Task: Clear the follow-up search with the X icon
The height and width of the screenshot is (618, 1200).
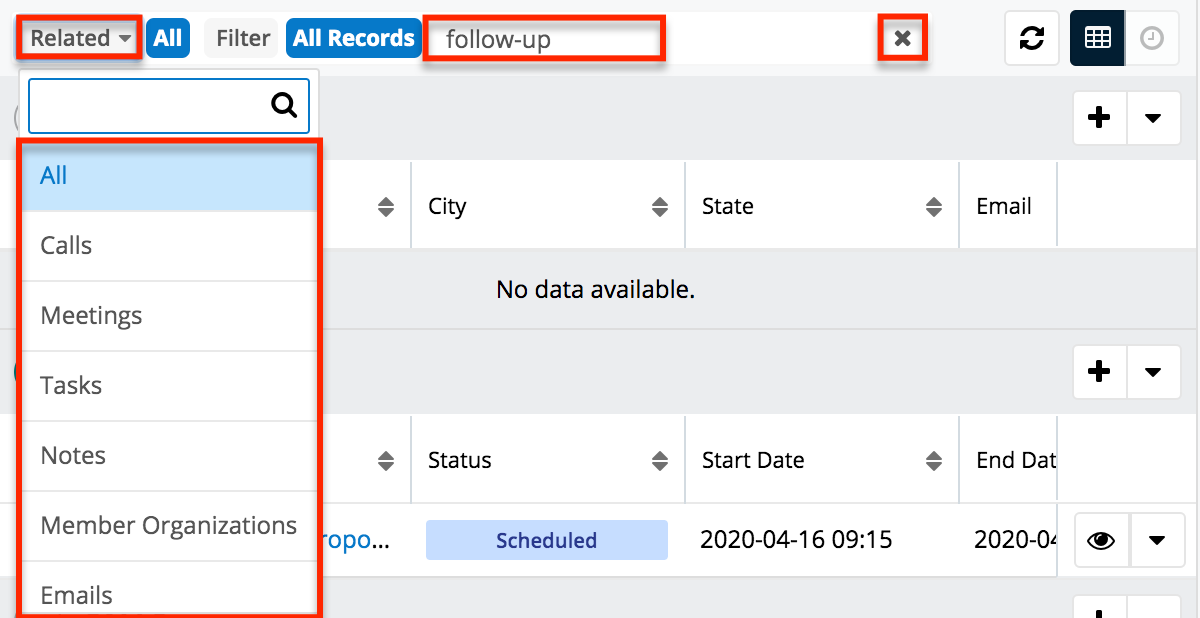Action: 902,38
